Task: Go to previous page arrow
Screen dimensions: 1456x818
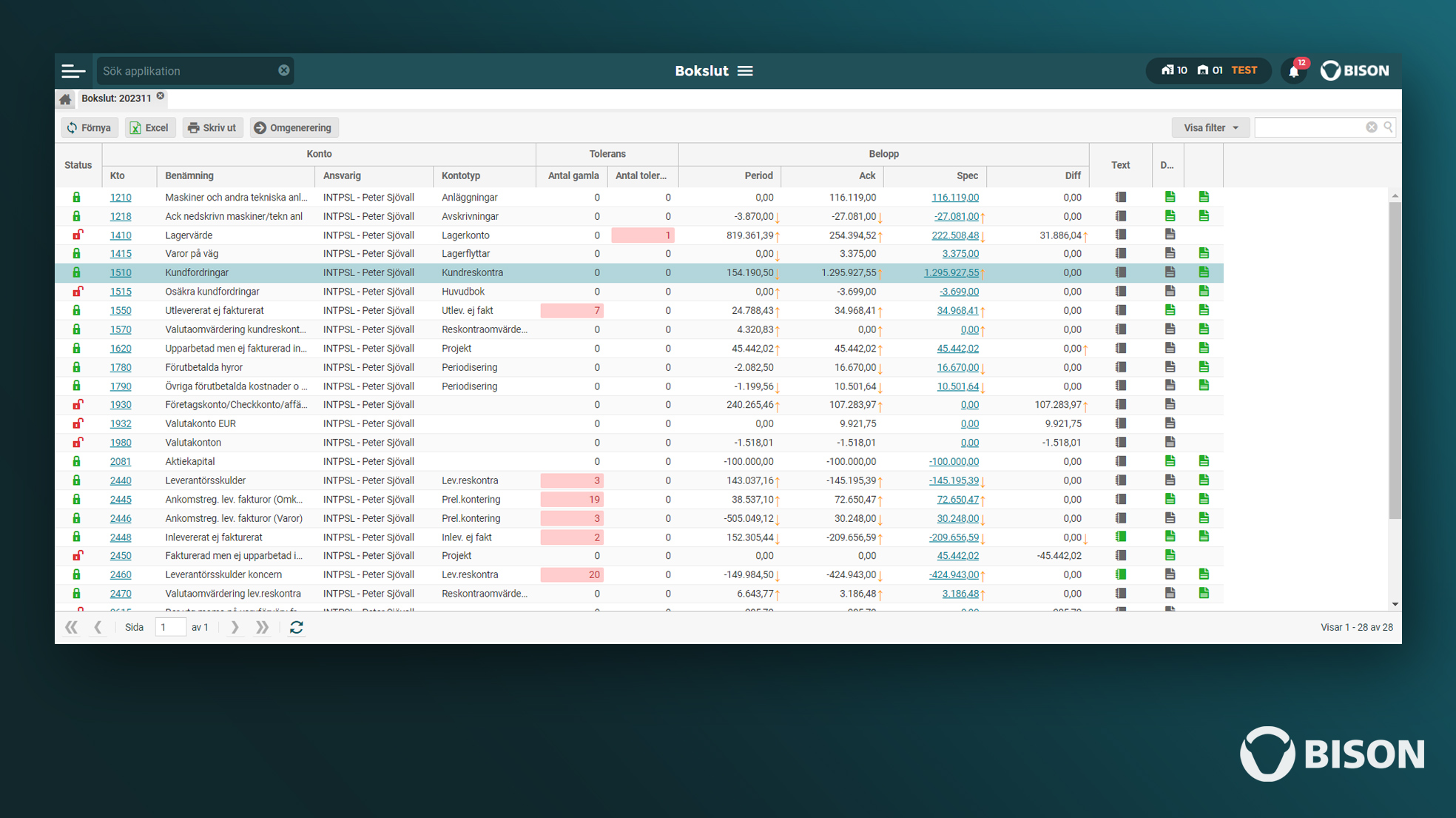Action: pyautogui.click(x=98, y=627)
